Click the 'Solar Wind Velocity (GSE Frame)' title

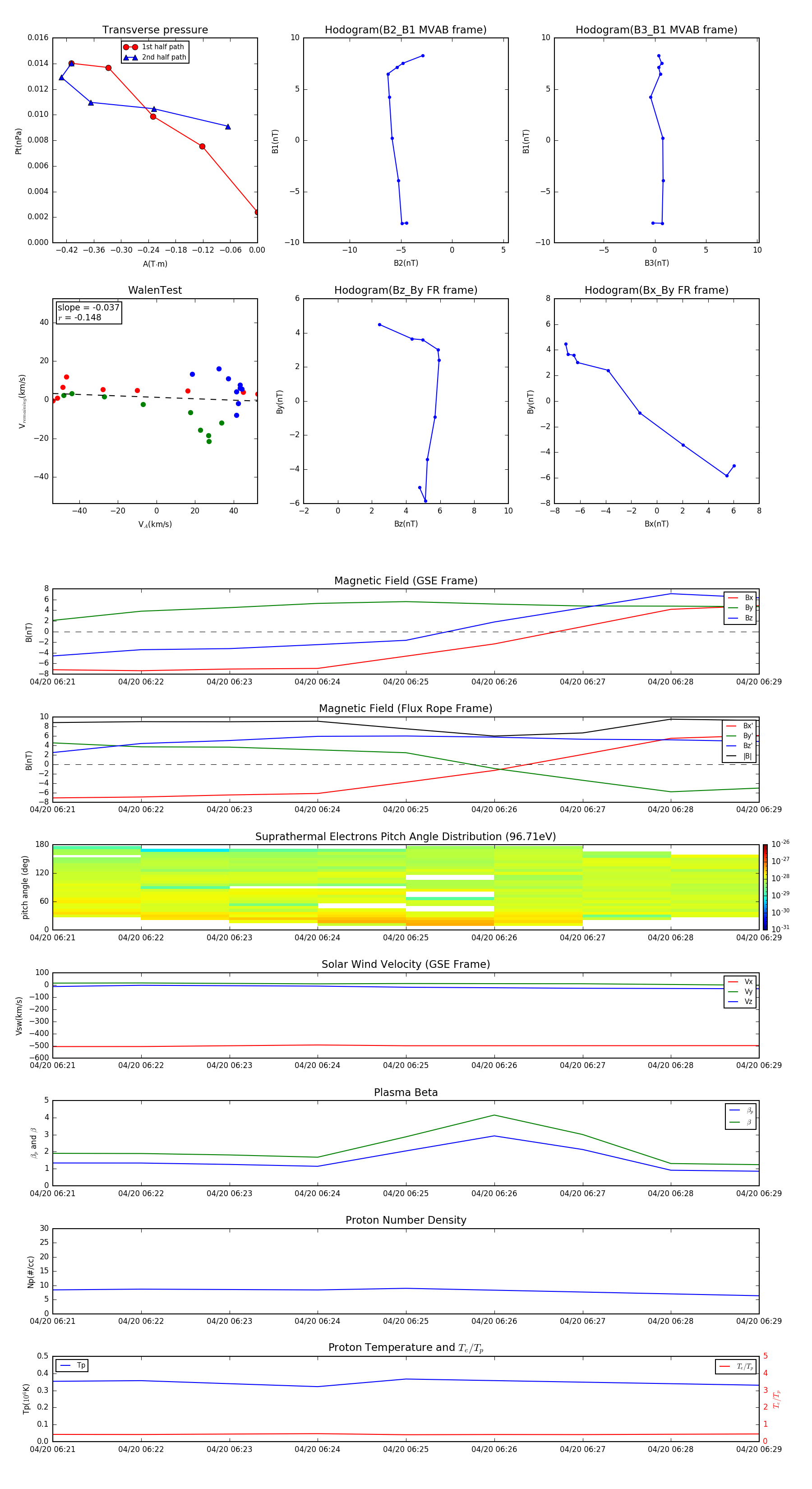[x=406, y=965]
